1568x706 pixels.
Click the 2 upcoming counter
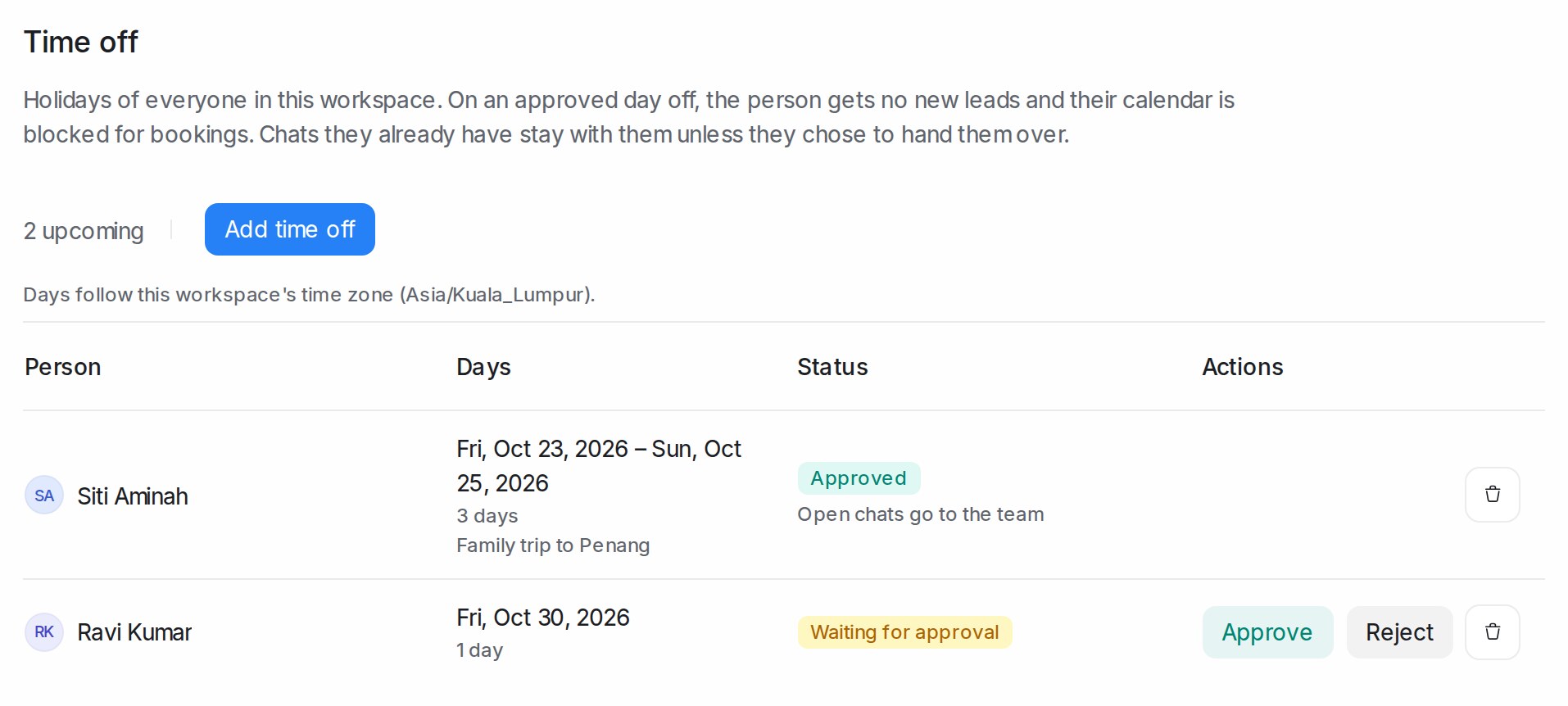(84, 231)
